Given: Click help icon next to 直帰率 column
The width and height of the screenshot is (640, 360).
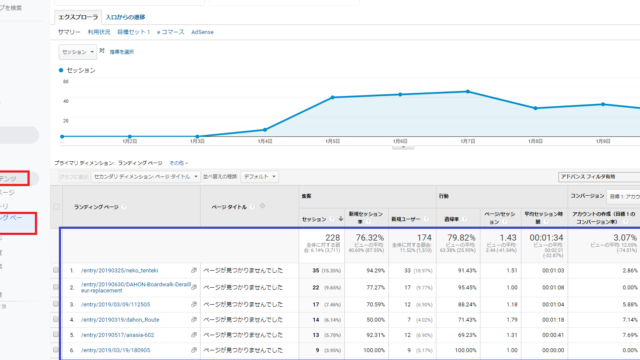Looking at the screenshot, I should [464, 219].
